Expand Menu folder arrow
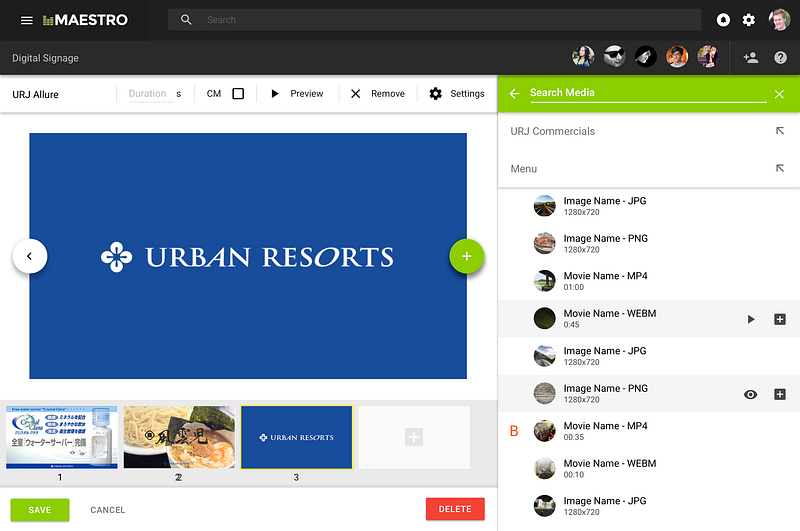 (x=780, y=168)
